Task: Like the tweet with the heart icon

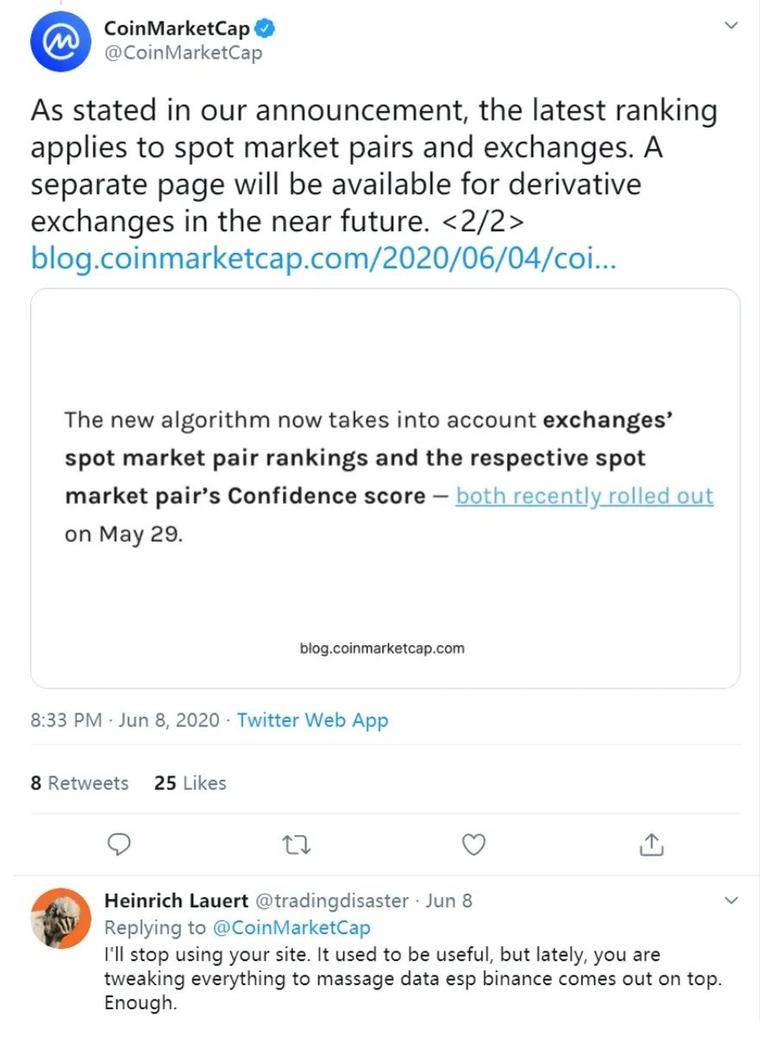Action: (x=473, y=845)
